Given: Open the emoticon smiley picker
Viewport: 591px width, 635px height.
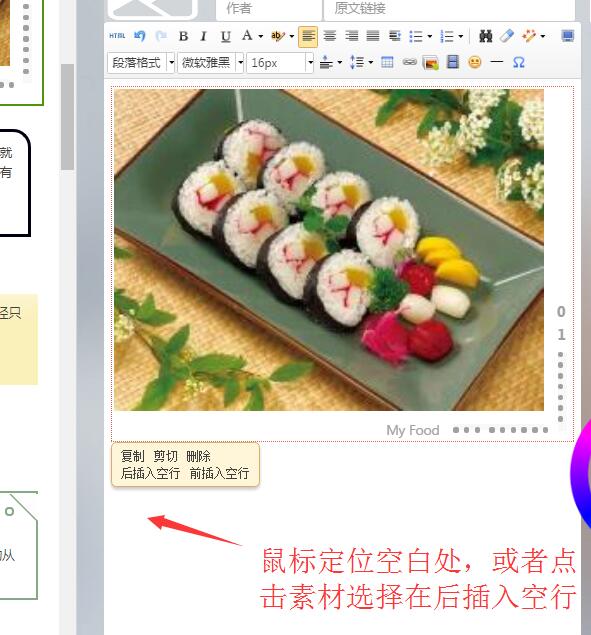Looking at the screenshot, I should 475,62.
